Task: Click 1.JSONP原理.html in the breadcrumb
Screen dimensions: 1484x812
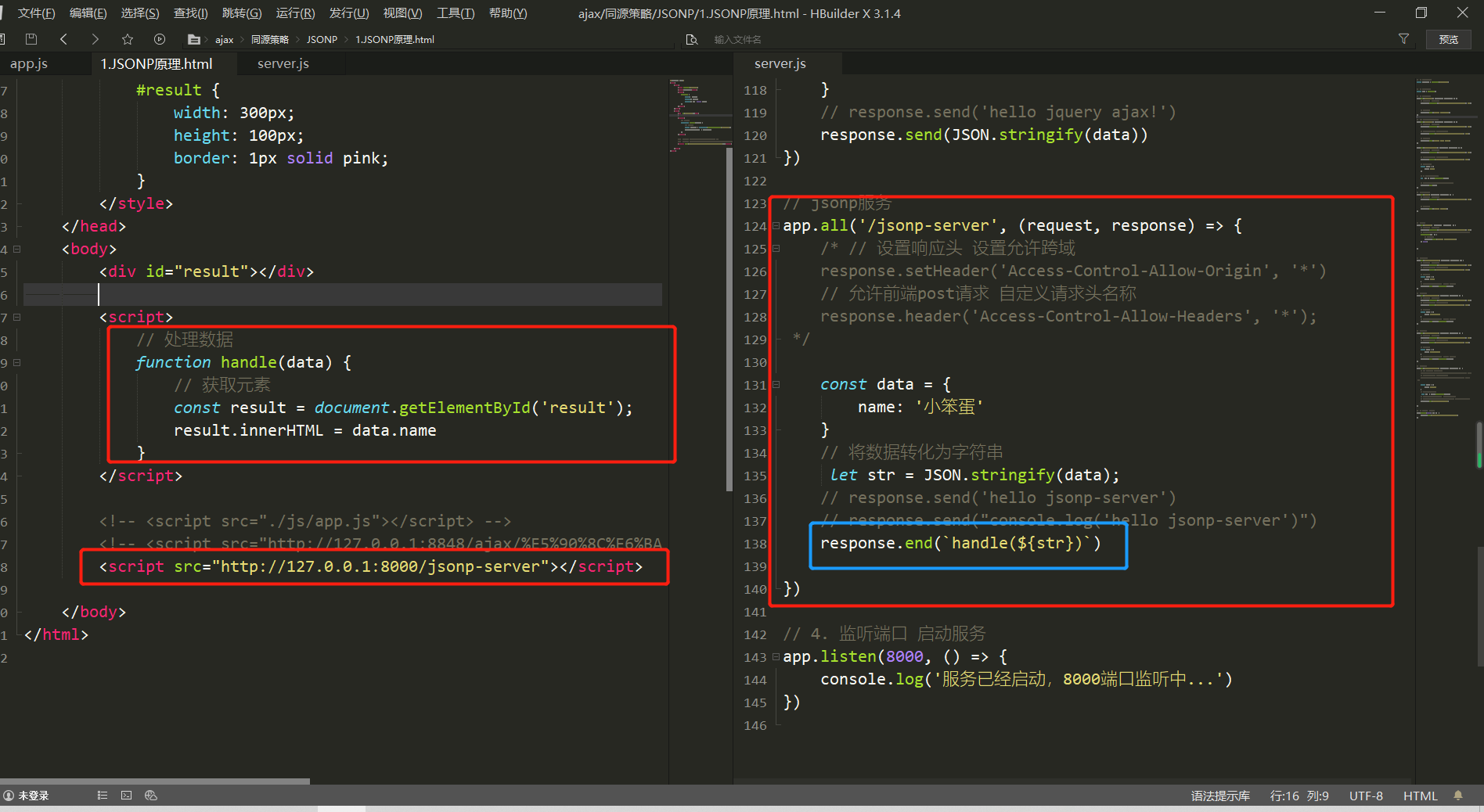Action: tap(394, 39)
